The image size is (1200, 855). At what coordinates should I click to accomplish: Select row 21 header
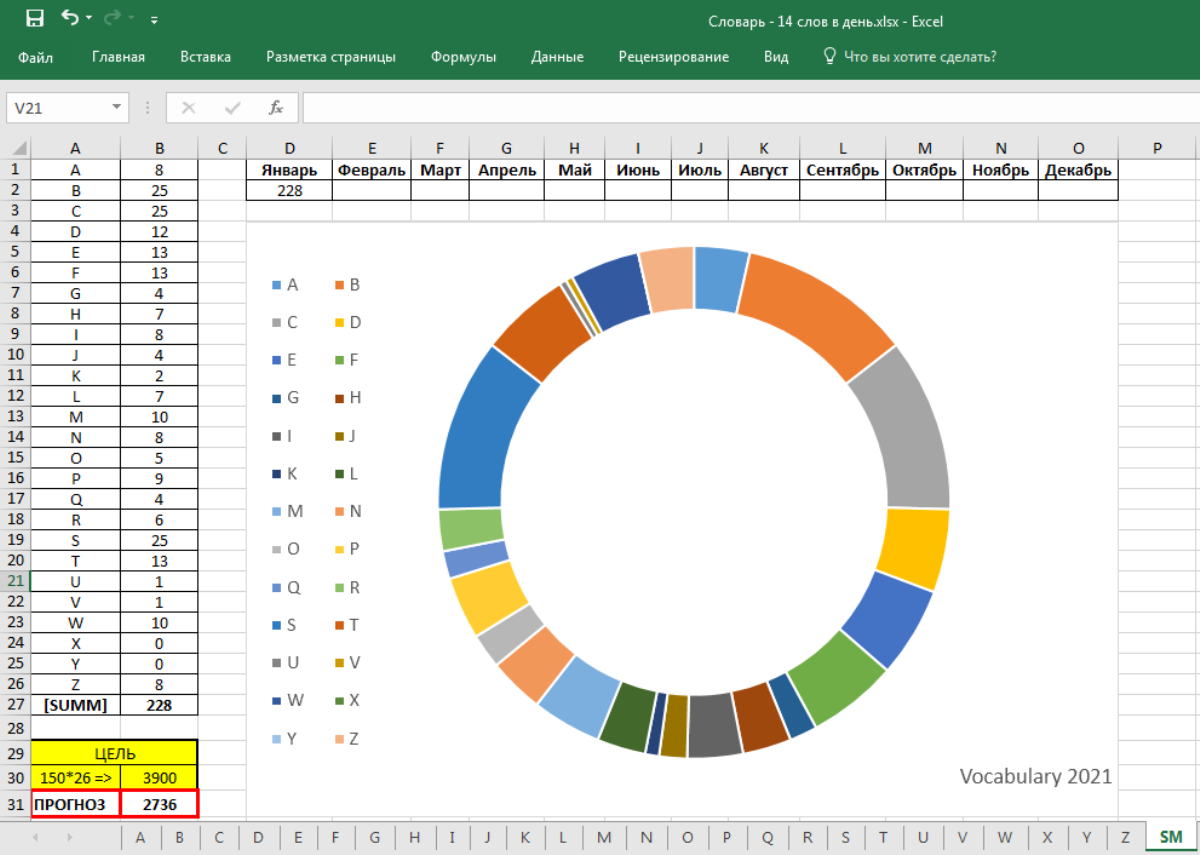pyautogui.click(x=15, y=581)
